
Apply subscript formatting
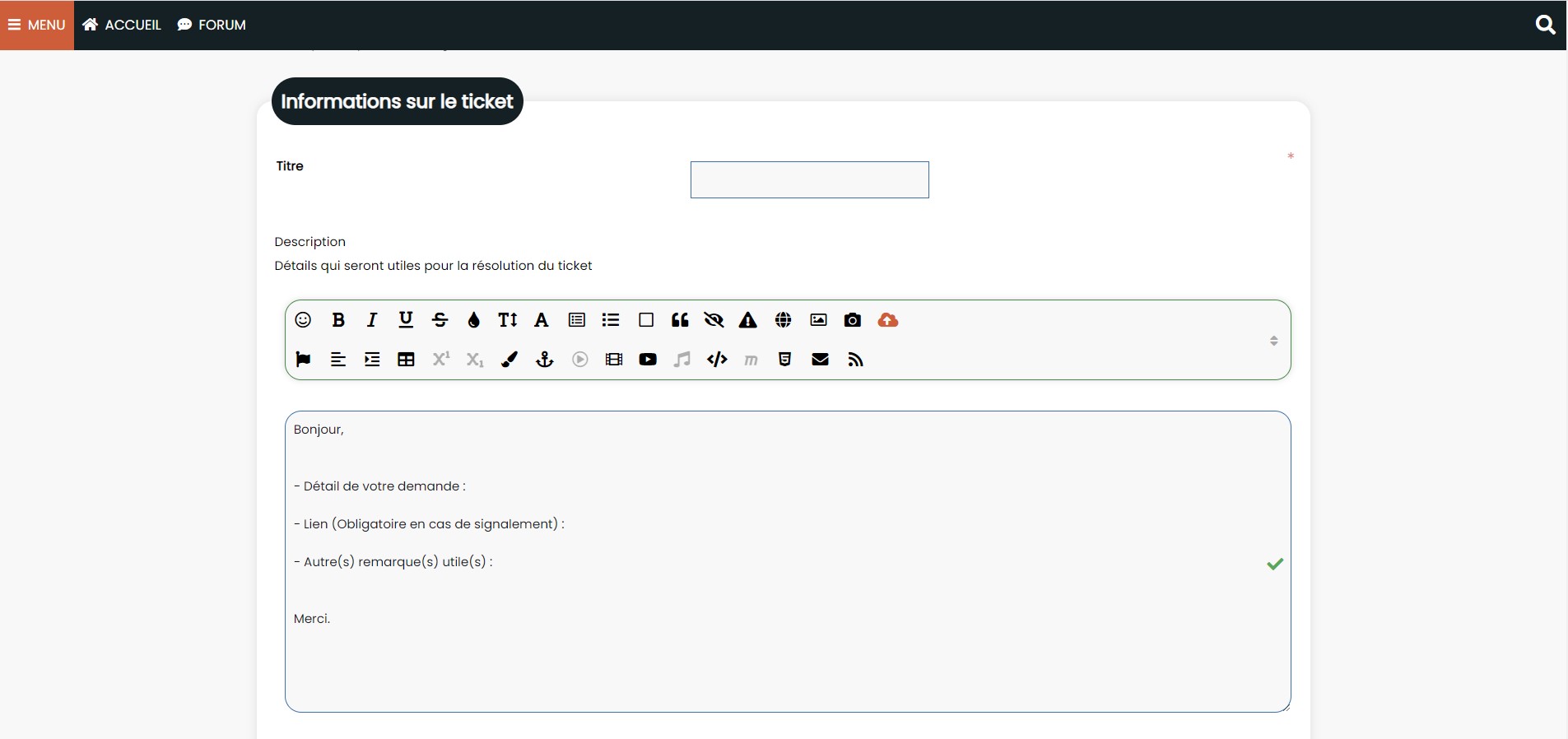[x=475, y=360]
